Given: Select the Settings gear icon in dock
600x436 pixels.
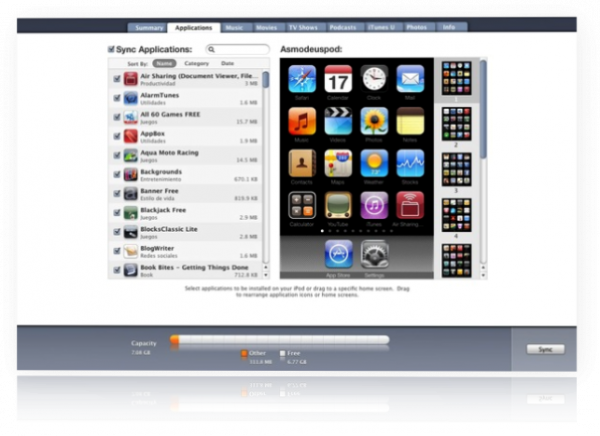Looking at the screenshot, I should (375, 254).
